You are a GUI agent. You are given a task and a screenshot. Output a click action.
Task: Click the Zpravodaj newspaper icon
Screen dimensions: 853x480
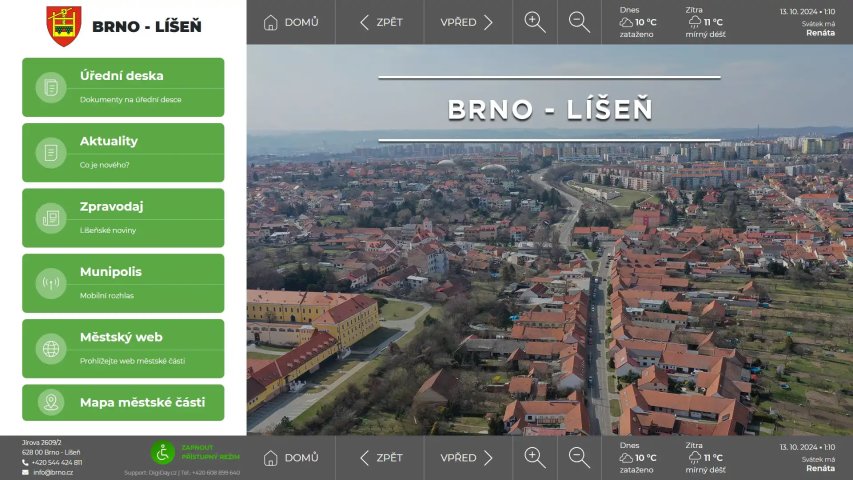point(51,218)
